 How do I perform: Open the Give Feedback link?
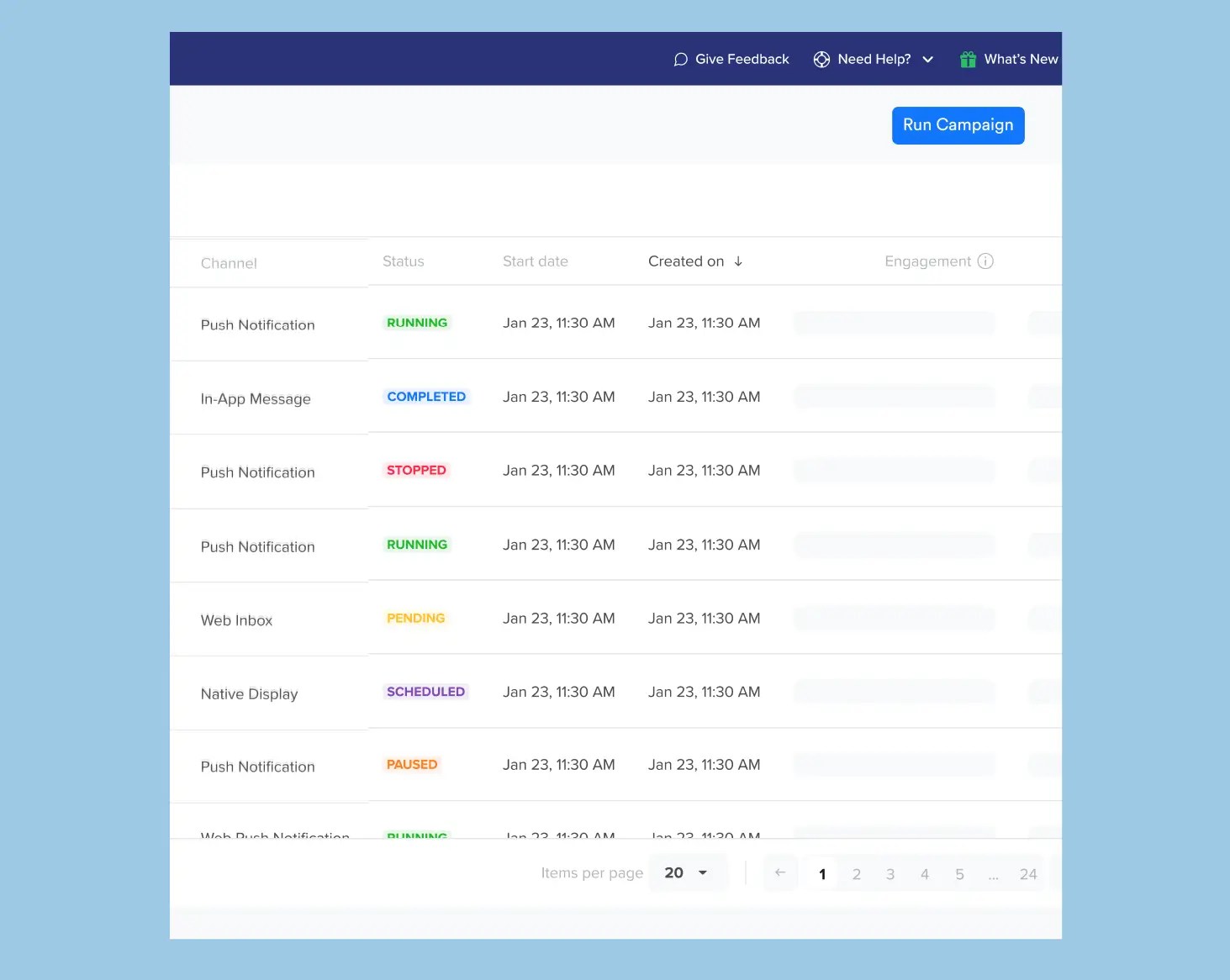point(742,59)
